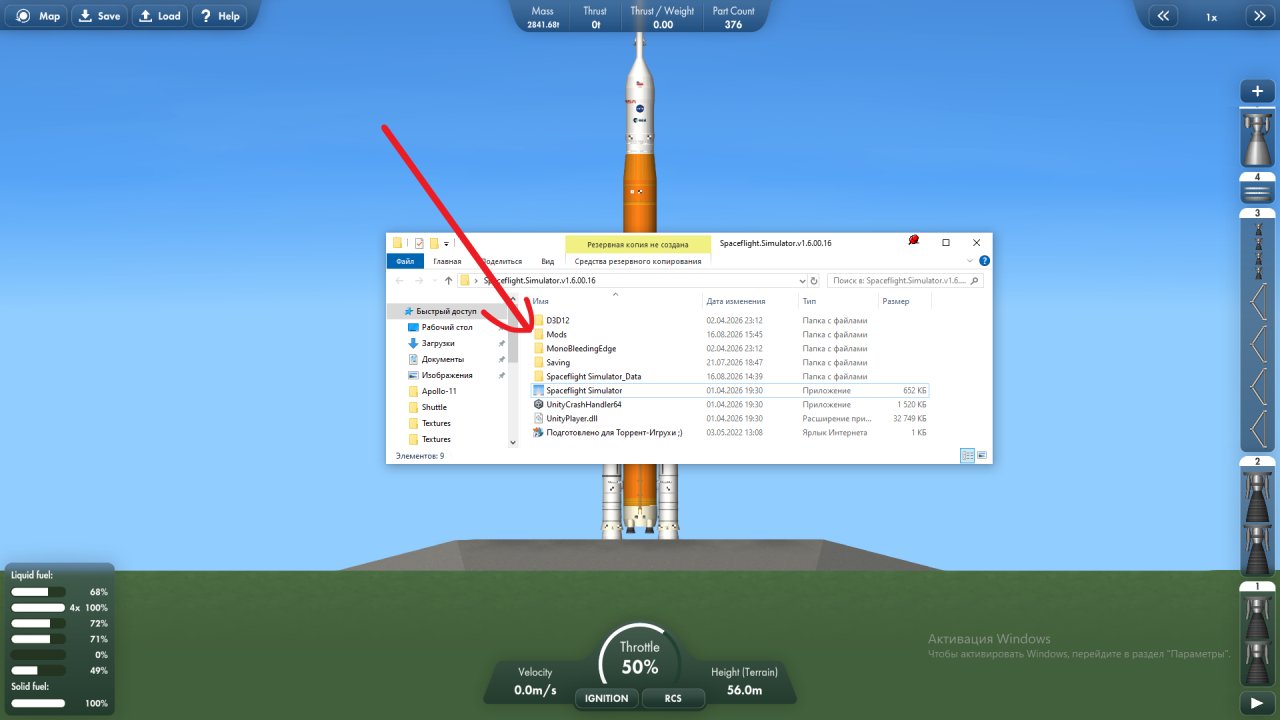Select the Saving folder
The height and width of the screenshot is (720, 1280).
tap(558, 362)
